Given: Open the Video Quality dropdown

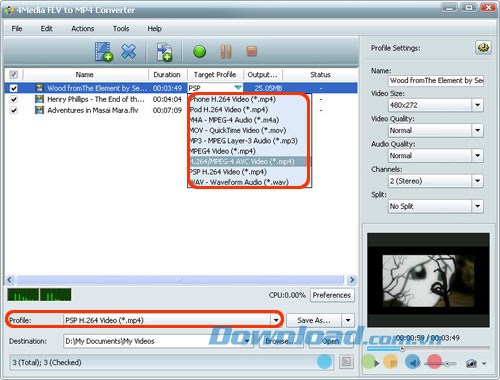Looking at the screenshot, I should pyautogui.click(x=477, y=130).
